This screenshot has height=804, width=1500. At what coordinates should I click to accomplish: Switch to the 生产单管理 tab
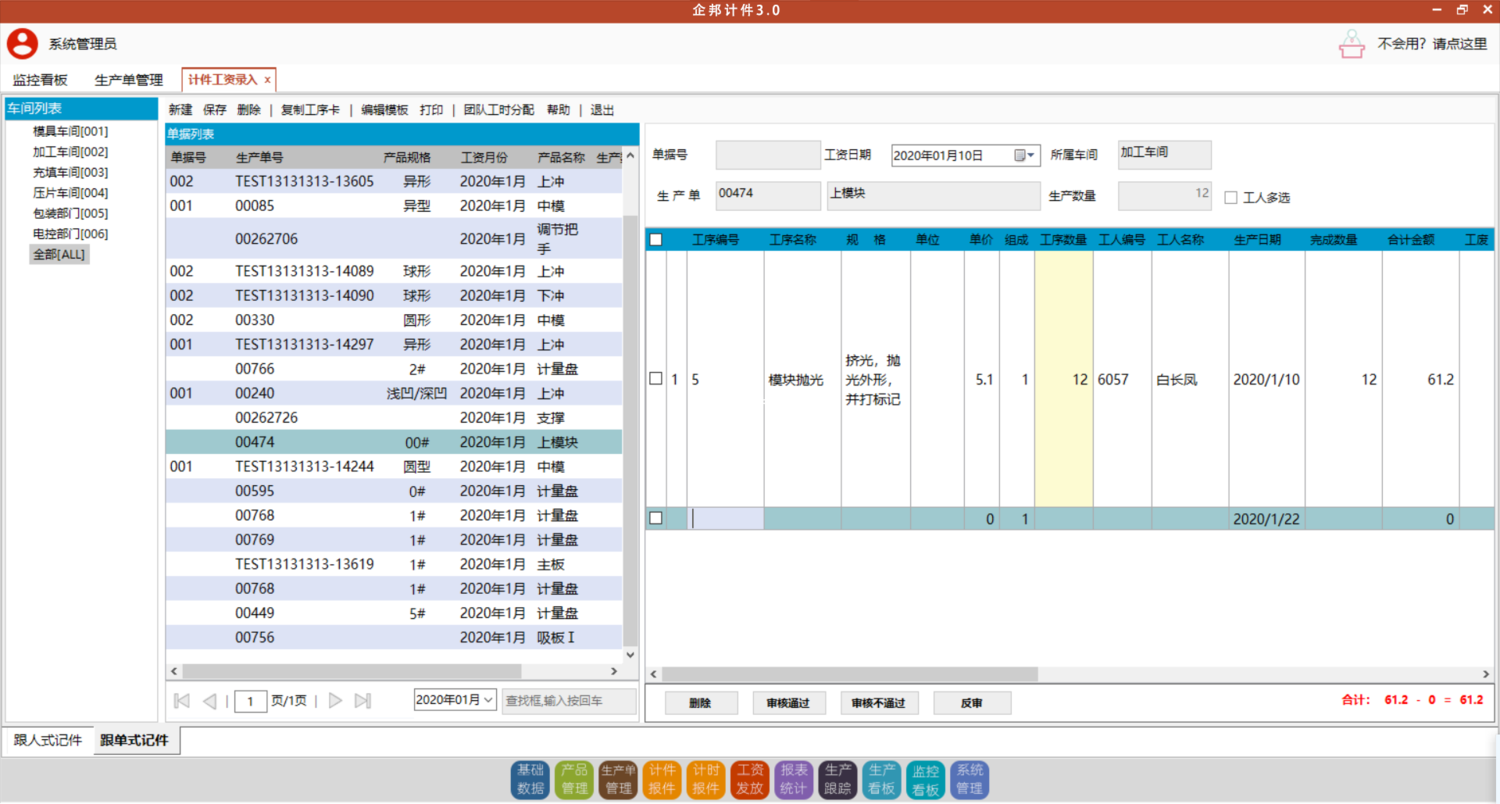point(128,80)
